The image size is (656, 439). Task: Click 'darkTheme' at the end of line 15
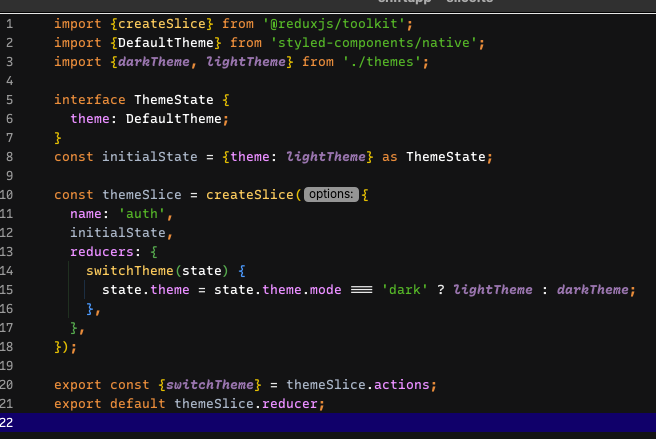593,290
